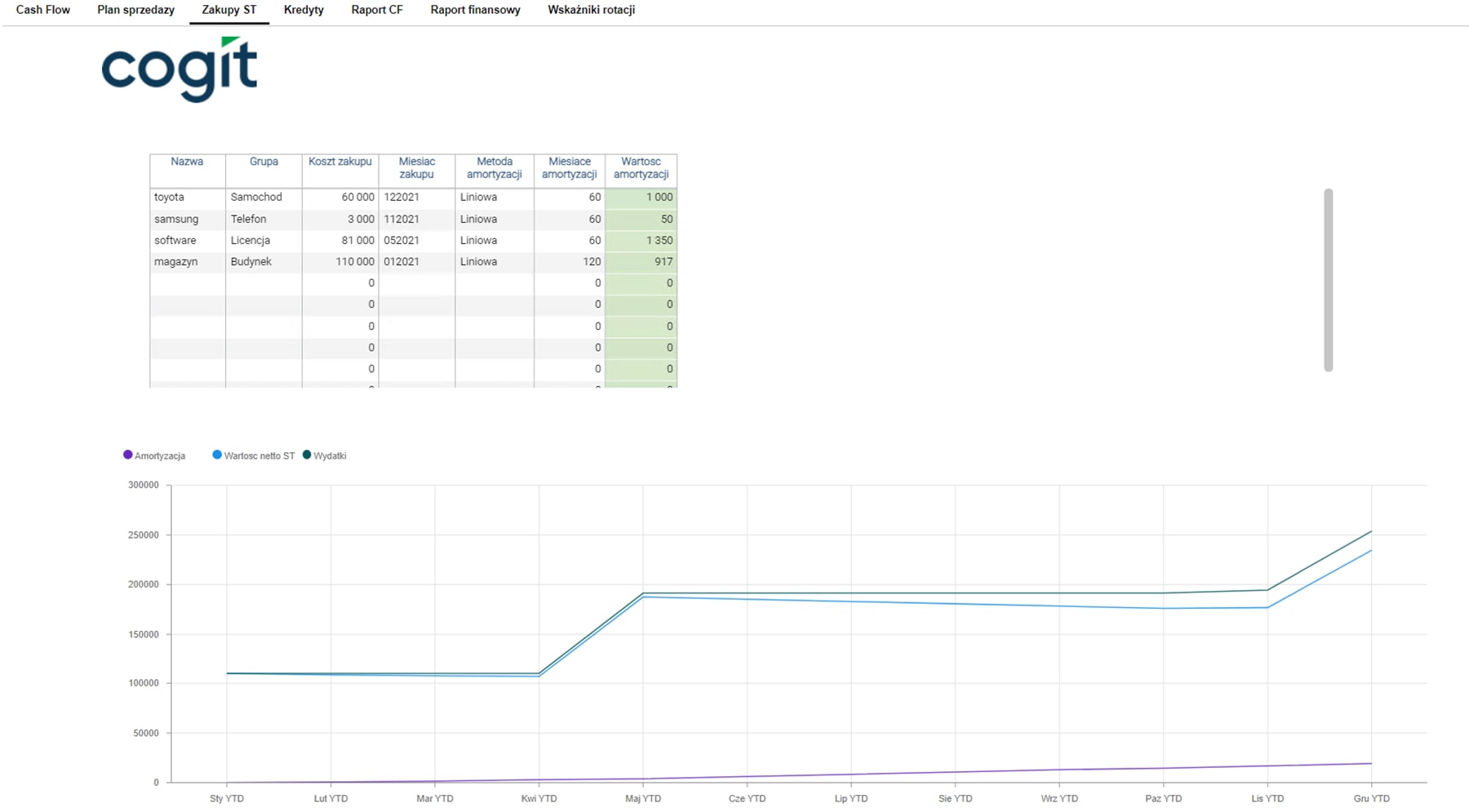The image size is (1469, 812).
Task: Switch to Wskaźniki rotacji tab
Action: 592,10
